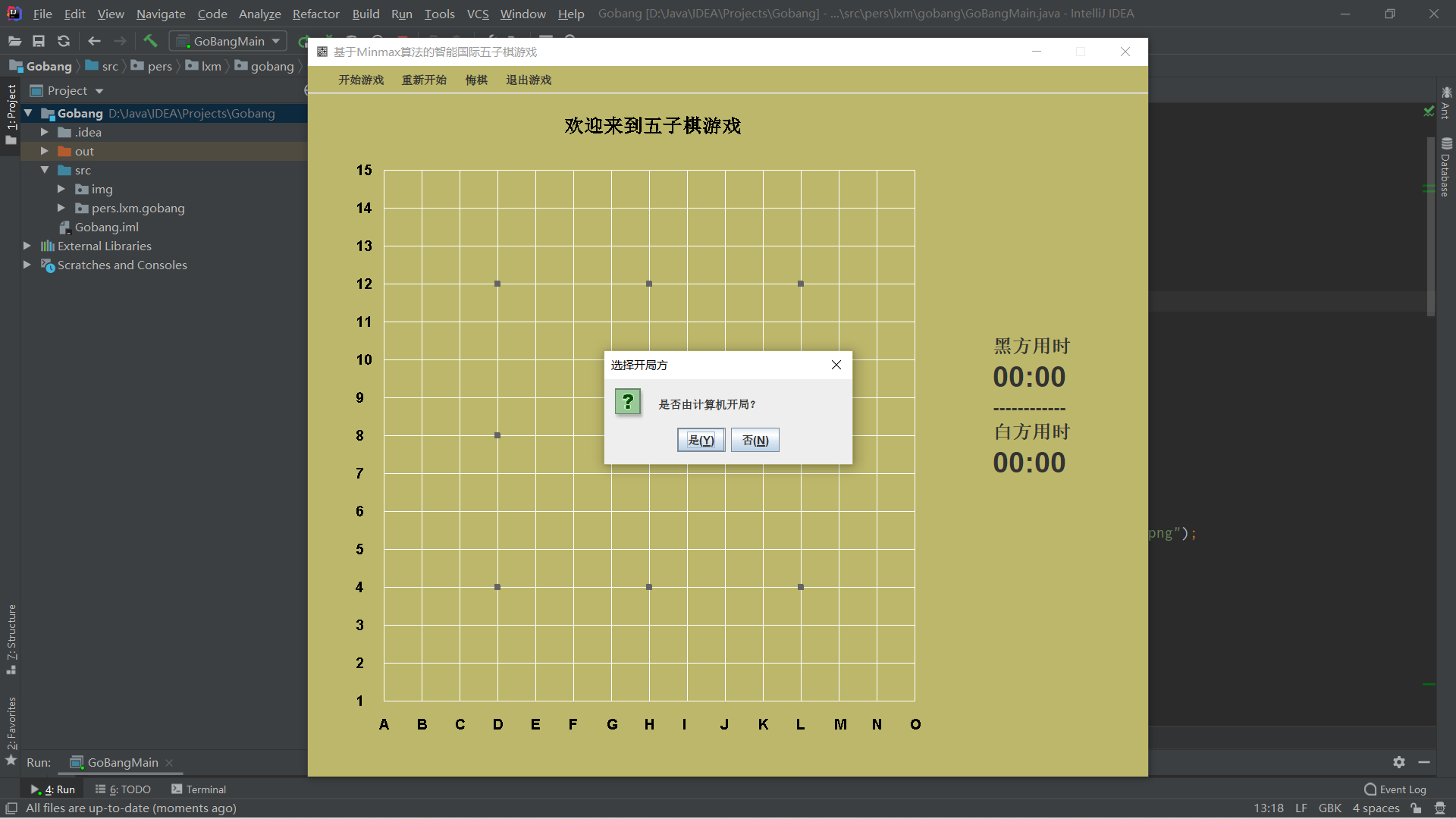This screenshot has height=819, width=1456.
Task: Toggle the Run tool window visibility
Action: [x=53, y=789]
